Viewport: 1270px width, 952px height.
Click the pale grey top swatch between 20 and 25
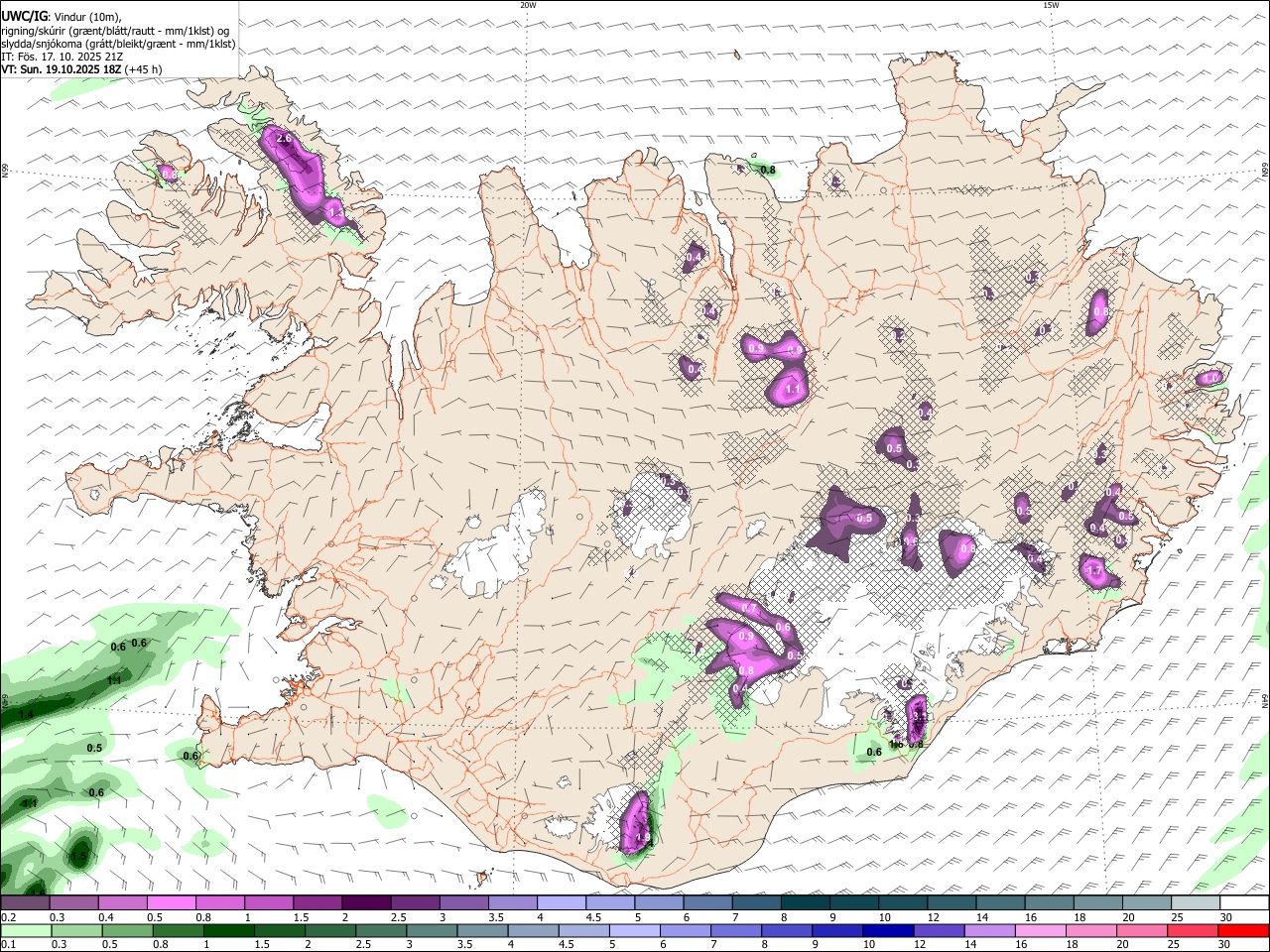[1146, 903]
